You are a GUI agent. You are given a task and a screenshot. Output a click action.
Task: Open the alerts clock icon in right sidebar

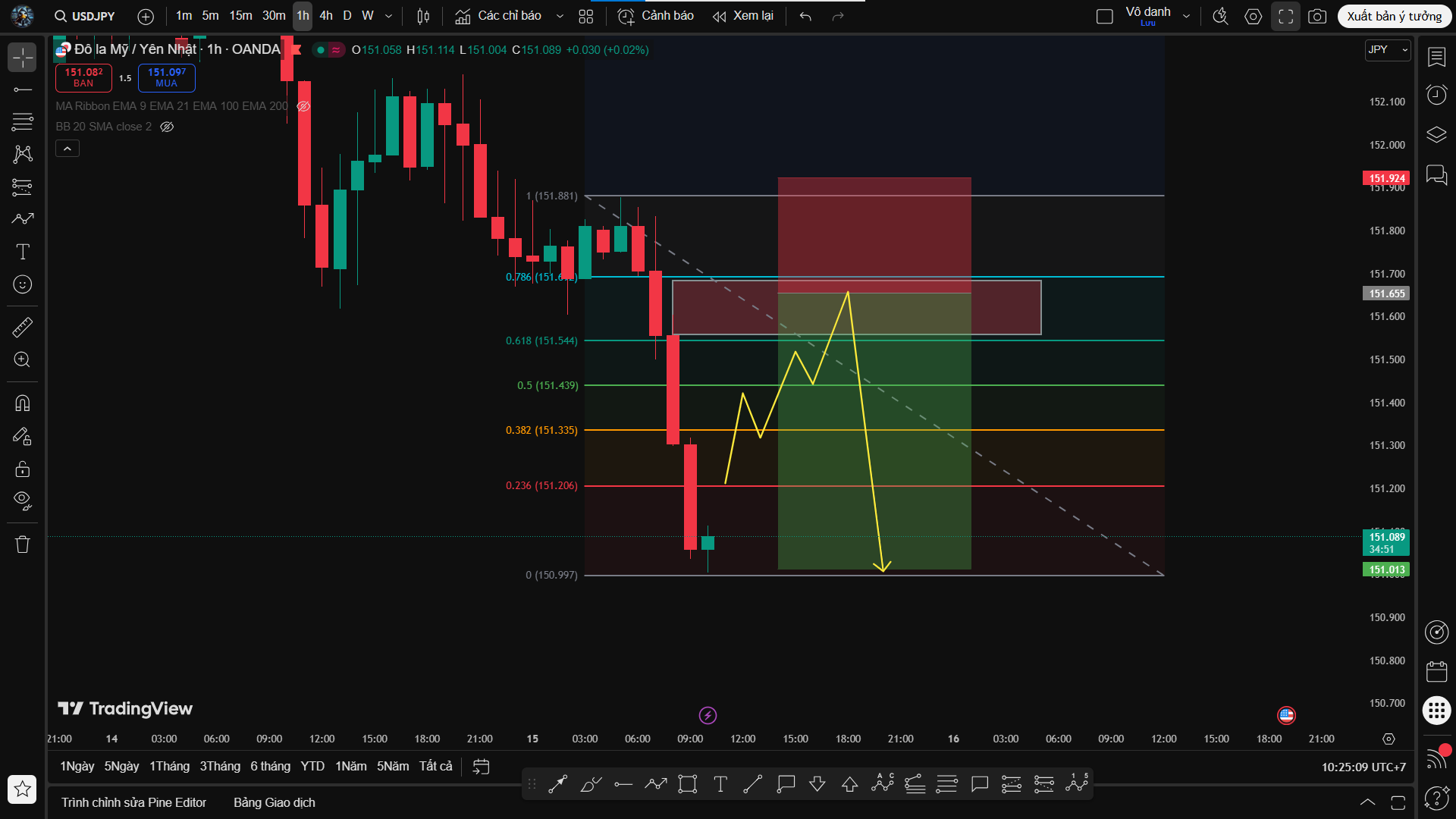(x=1436, y=95)
